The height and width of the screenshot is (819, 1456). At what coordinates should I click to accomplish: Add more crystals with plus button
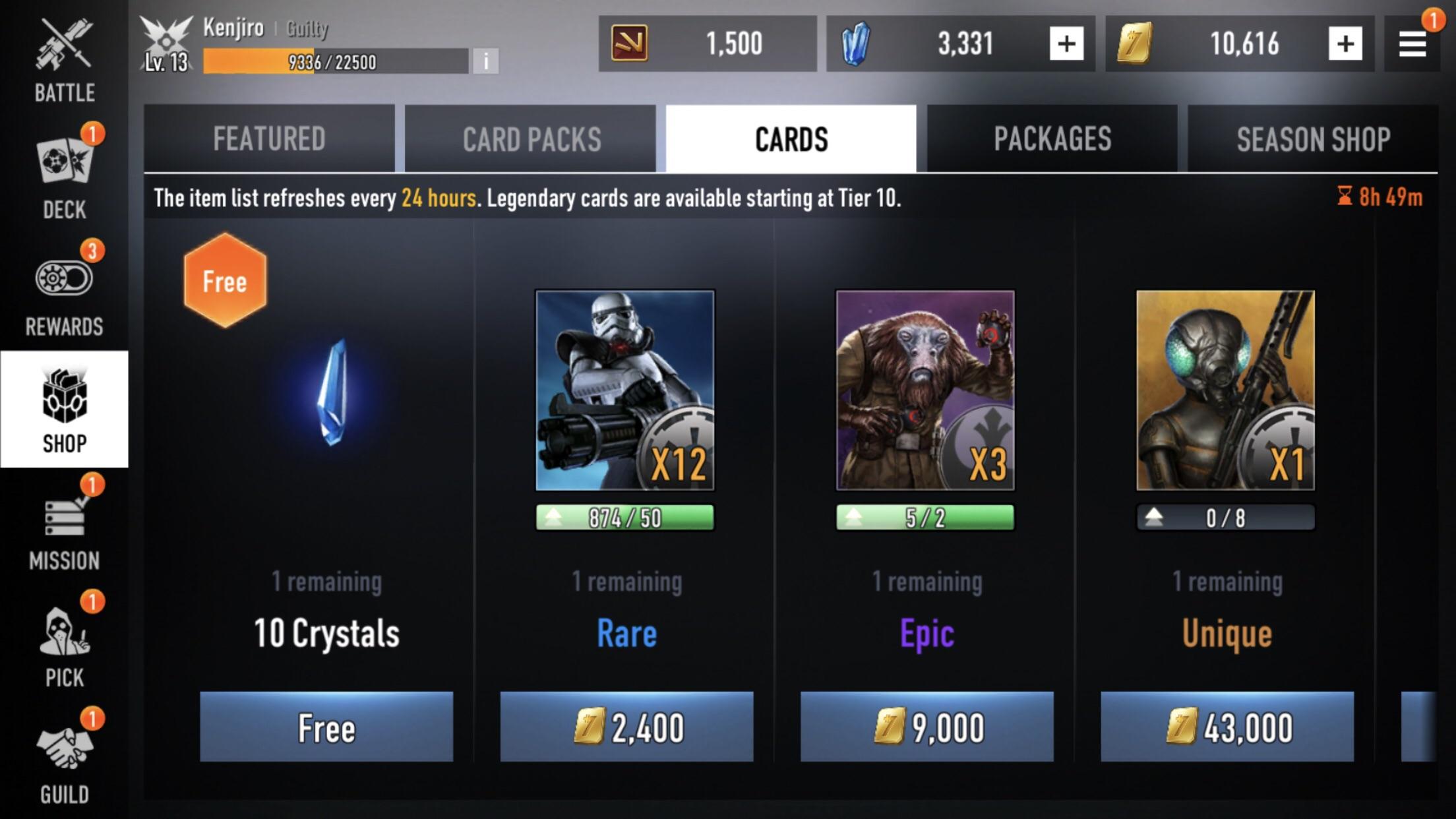1067,44
